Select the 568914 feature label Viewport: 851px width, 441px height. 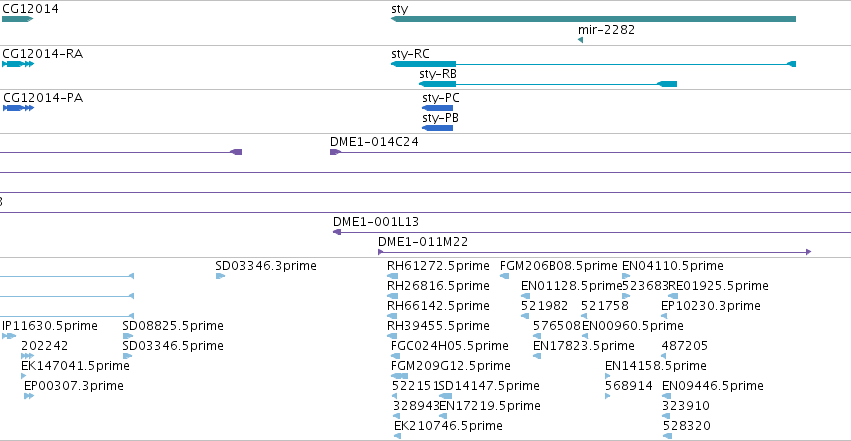coord(628,386)
